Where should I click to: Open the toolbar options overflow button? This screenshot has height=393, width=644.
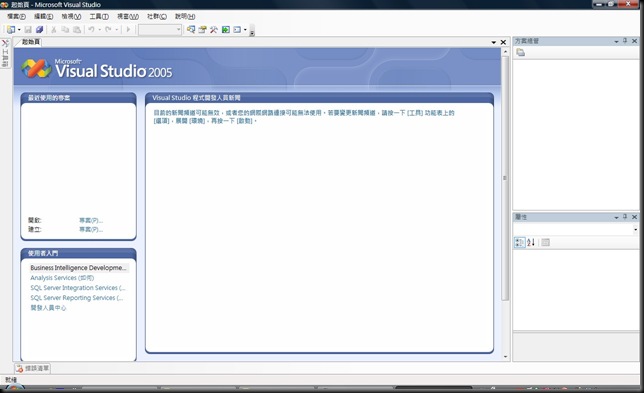click(x=252, y=31)
